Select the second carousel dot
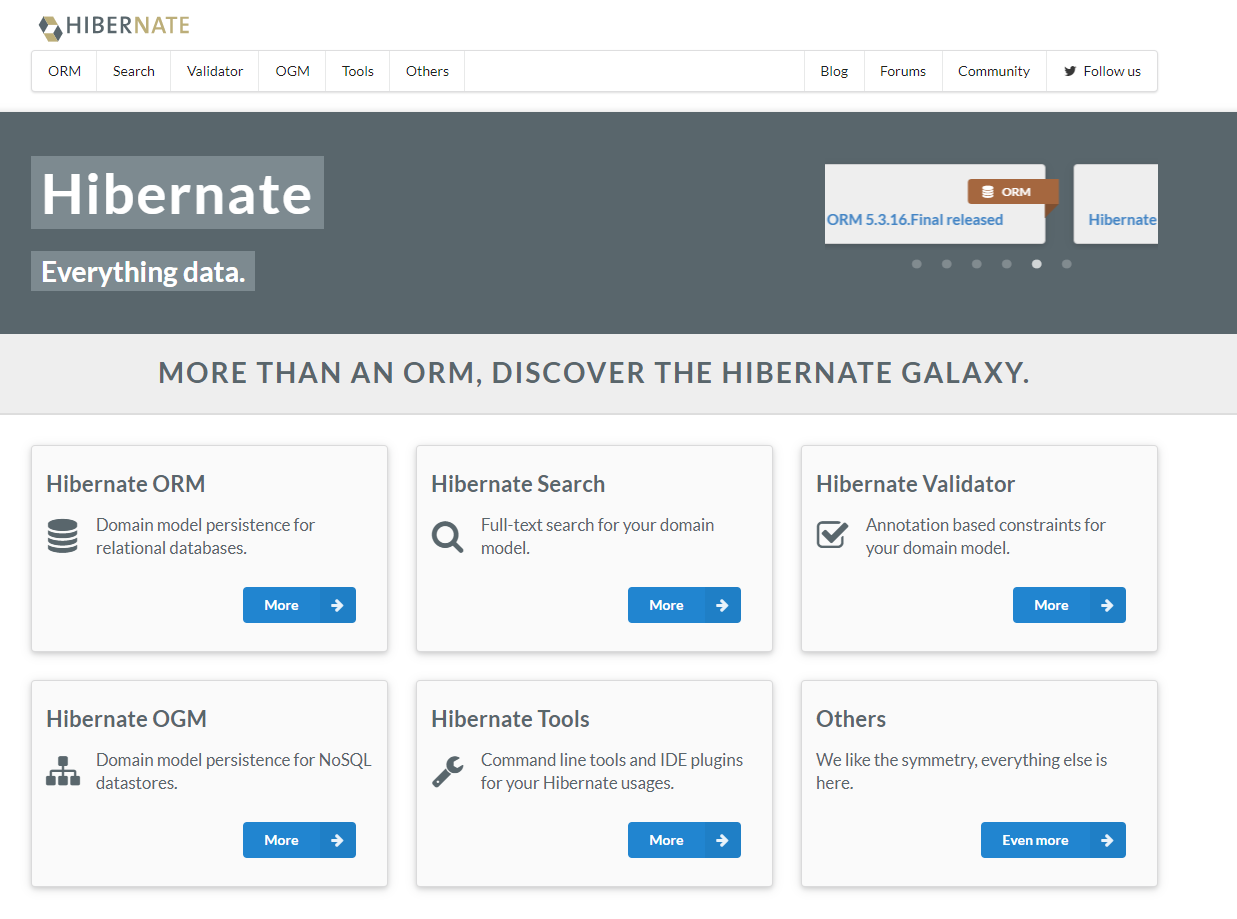 [947, 264]
